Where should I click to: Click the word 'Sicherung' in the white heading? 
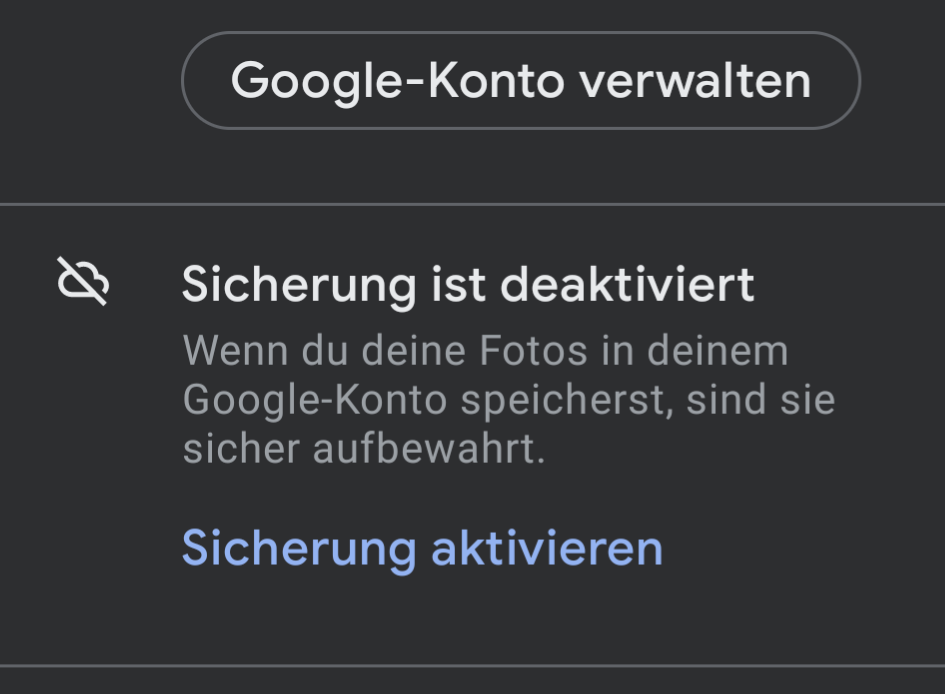(x=300, y=285)
